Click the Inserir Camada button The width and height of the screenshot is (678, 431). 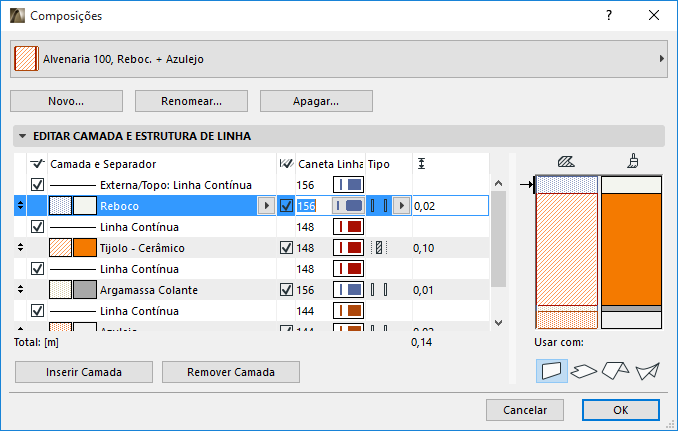(x=83, y=372)
